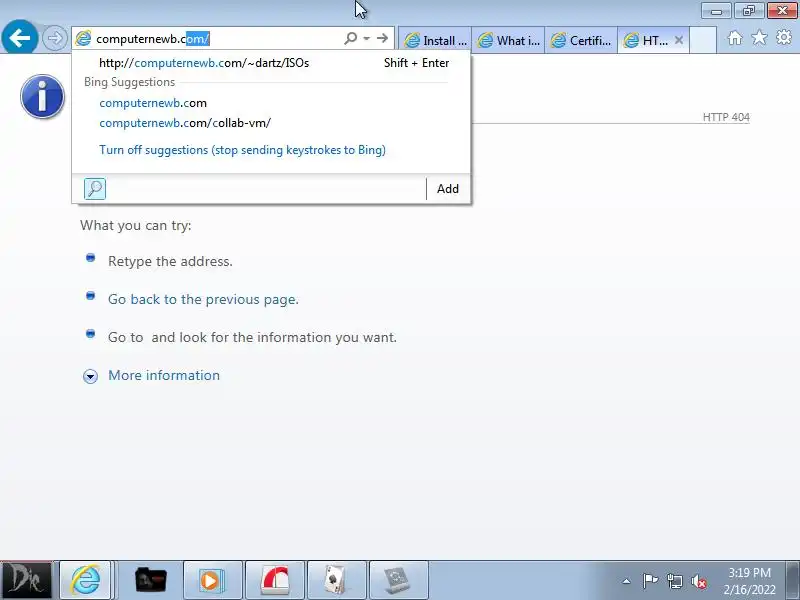Click the blue information icon
The height and width of the screenshot is (600, 800).
coord(42,96)
